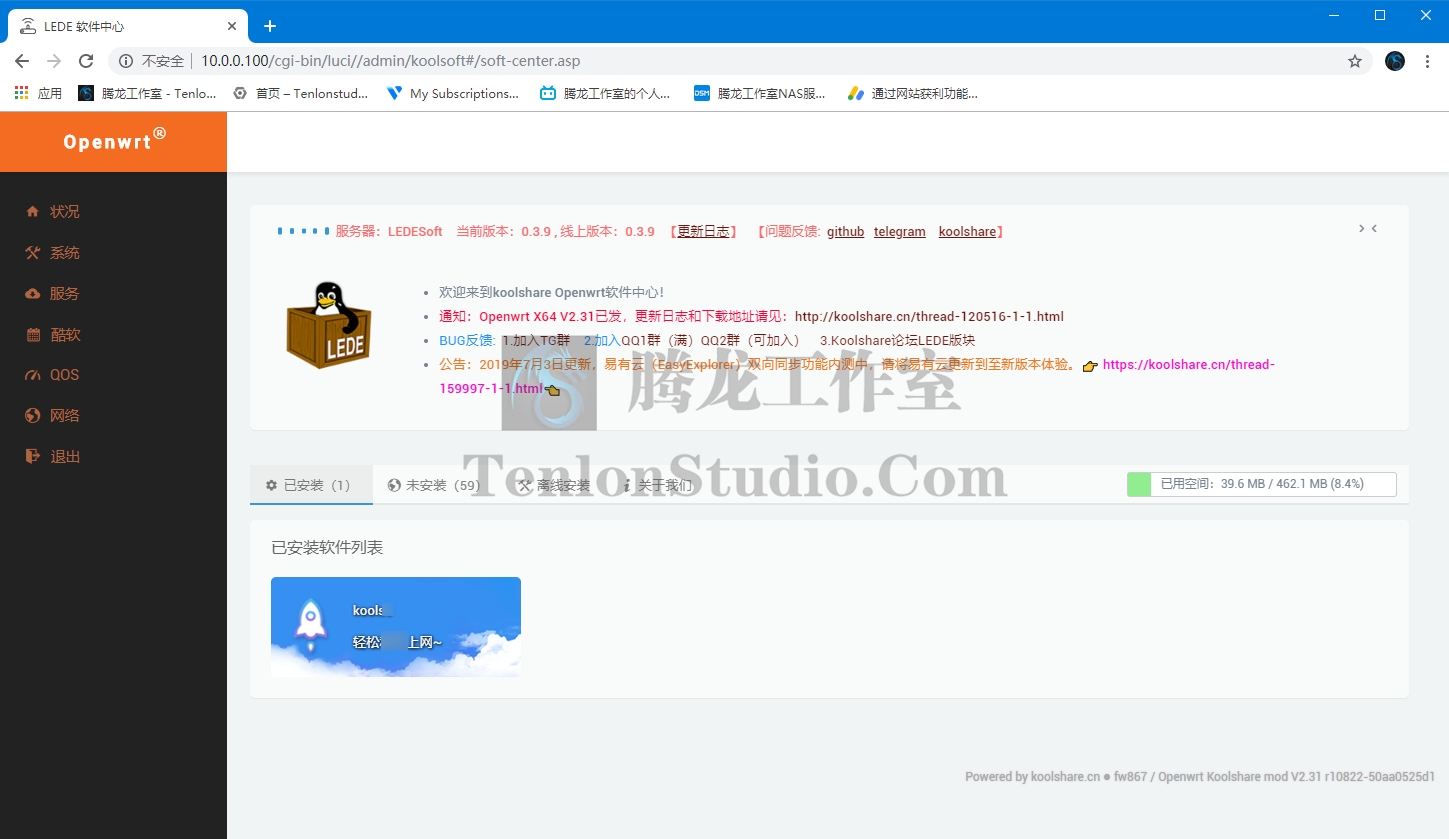
Task: Go forward in browser
Action: pos(54,61)
